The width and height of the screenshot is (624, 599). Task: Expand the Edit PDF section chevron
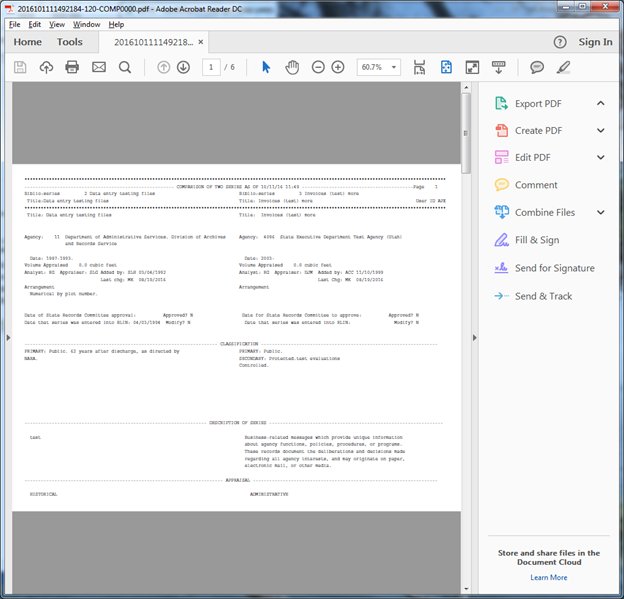click(601, 157)
